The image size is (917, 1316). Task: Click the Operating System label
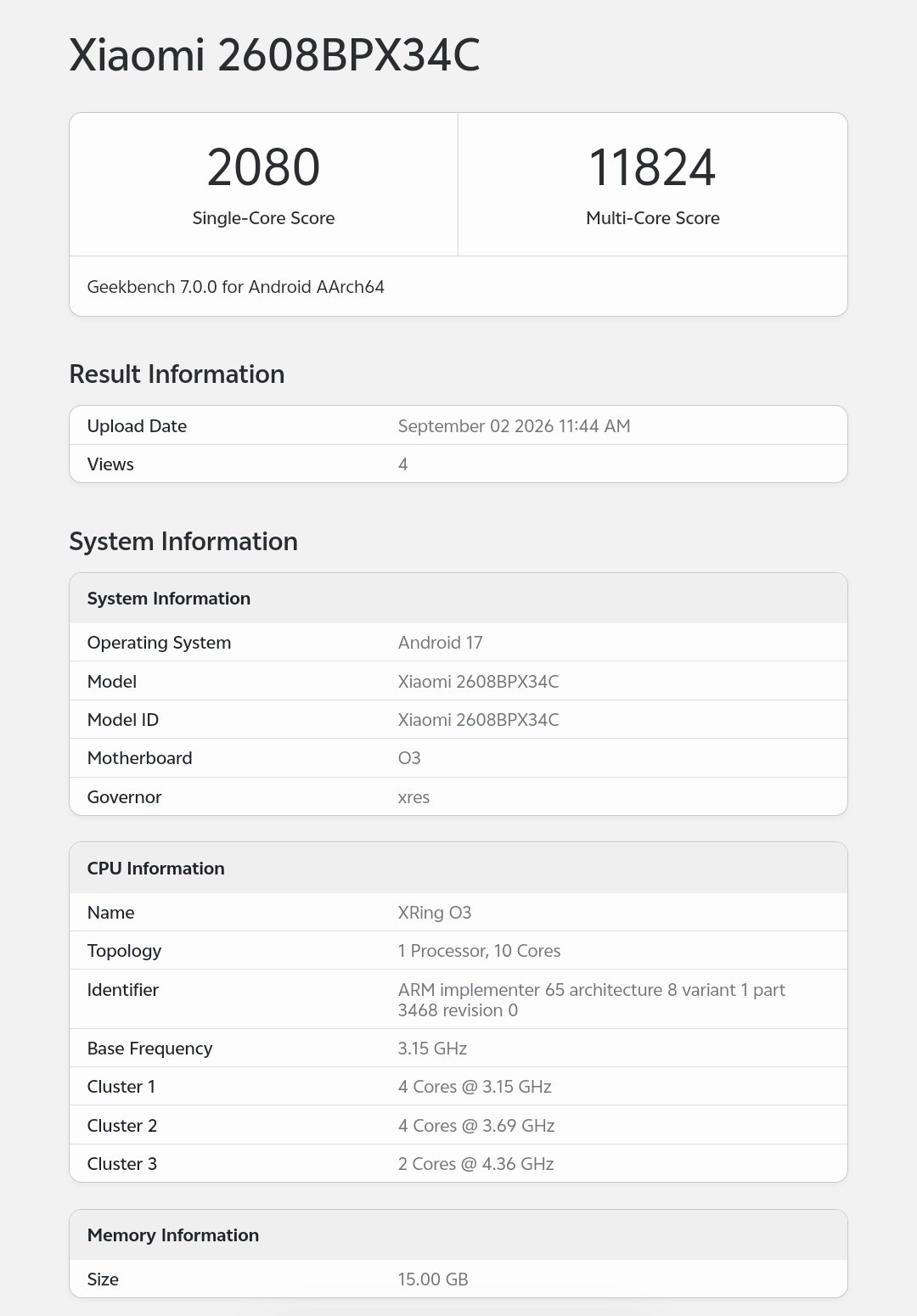coord(159,643)
